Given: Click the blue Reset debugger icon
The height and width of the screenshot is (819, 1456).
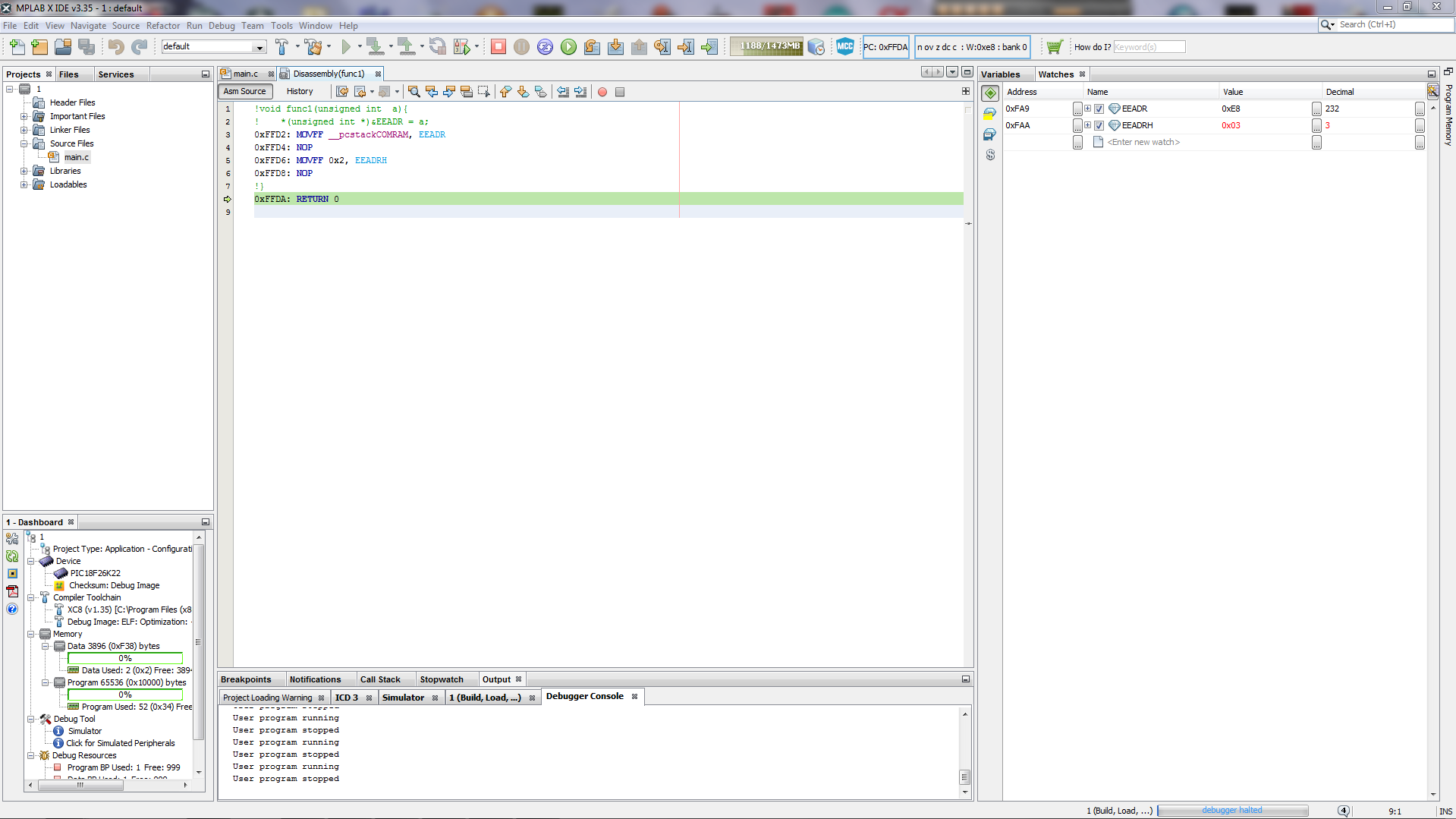Looking at the screenshot, I should [x=545, y=47].
